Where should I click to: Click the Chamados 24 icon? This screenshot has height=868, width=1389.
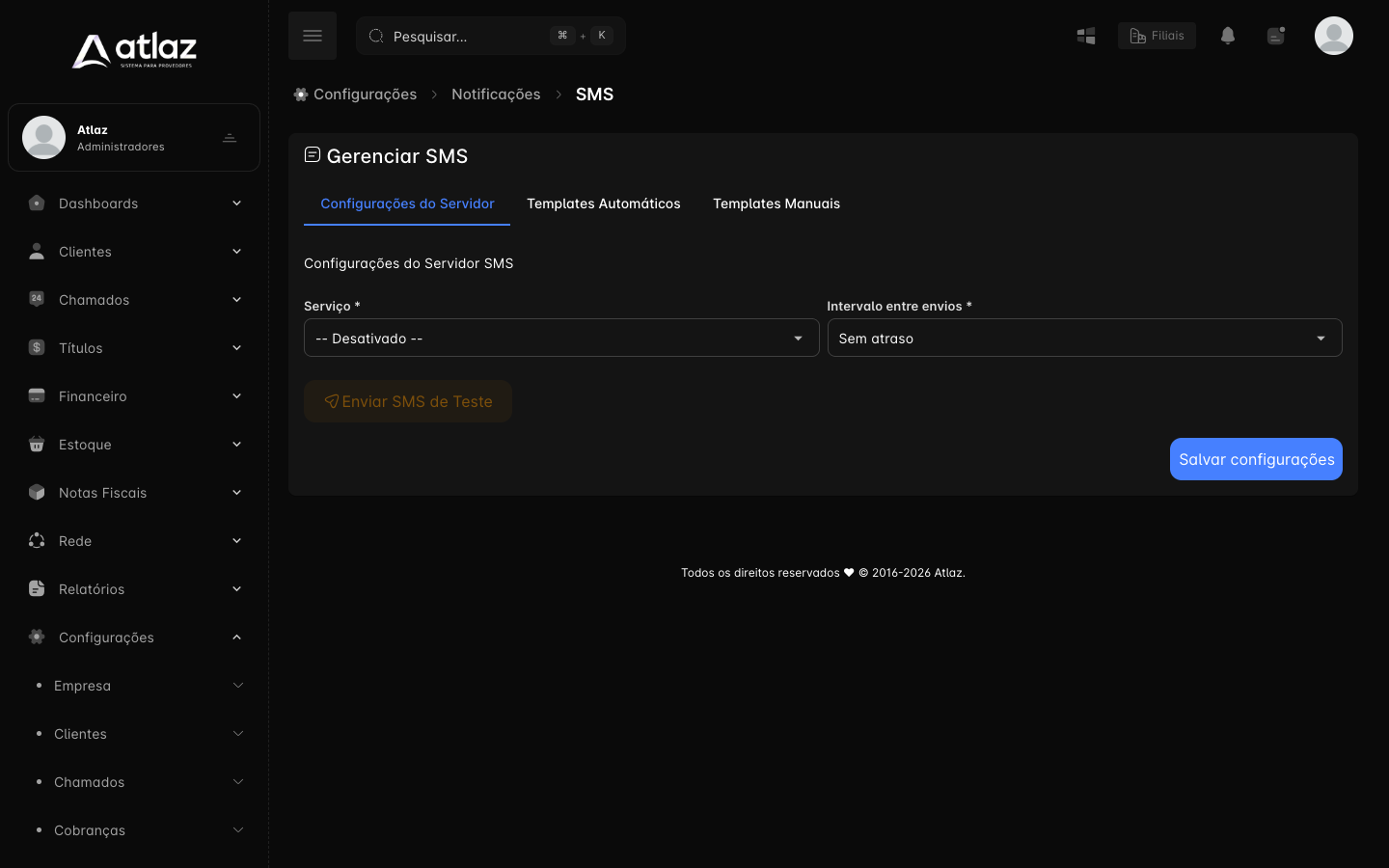[37, 299]
